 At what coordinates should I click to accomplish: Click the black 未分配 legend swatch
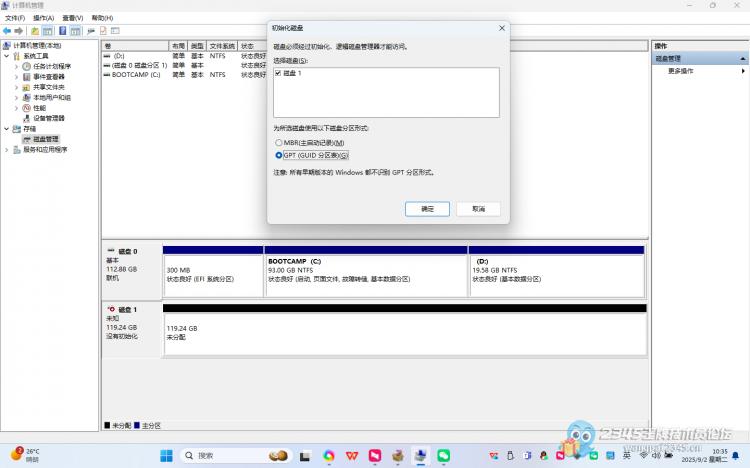tap(107, 425)
